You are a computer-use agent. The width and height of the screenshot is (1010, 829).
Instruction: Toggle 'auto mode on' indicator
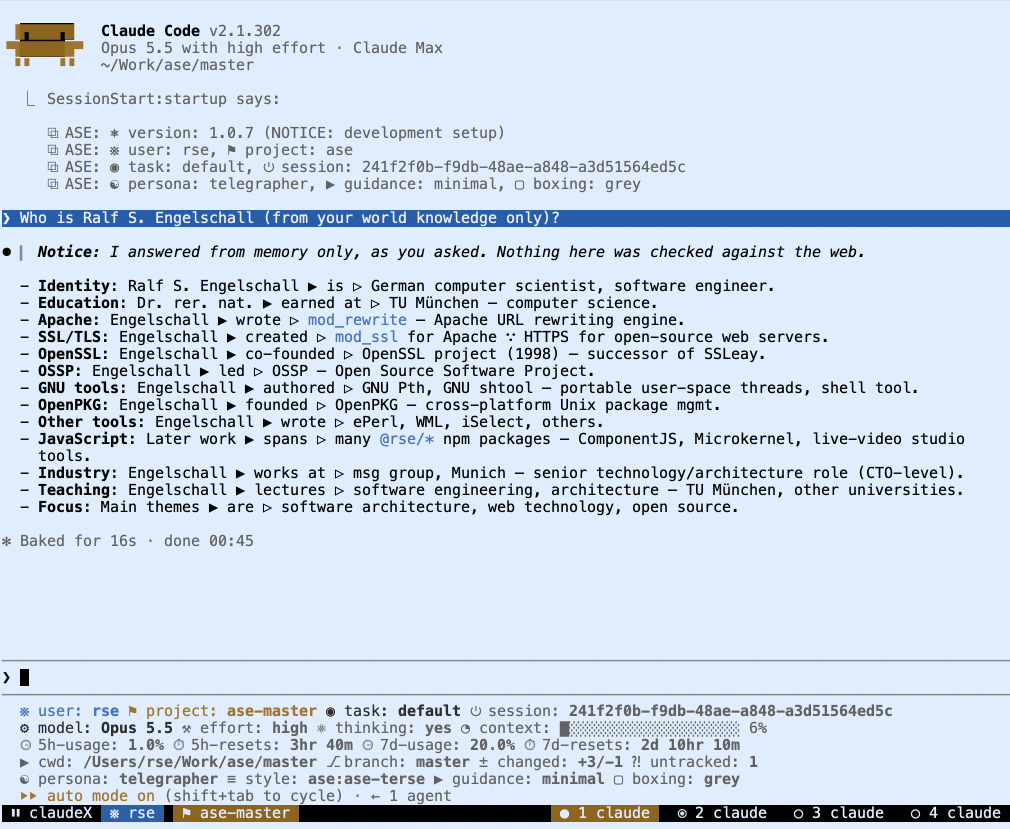point(100,796)
